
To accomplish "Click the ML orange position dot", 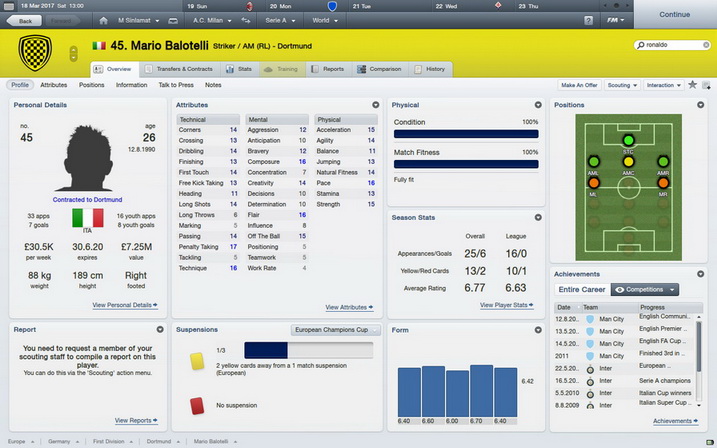I will coord(594,183).
